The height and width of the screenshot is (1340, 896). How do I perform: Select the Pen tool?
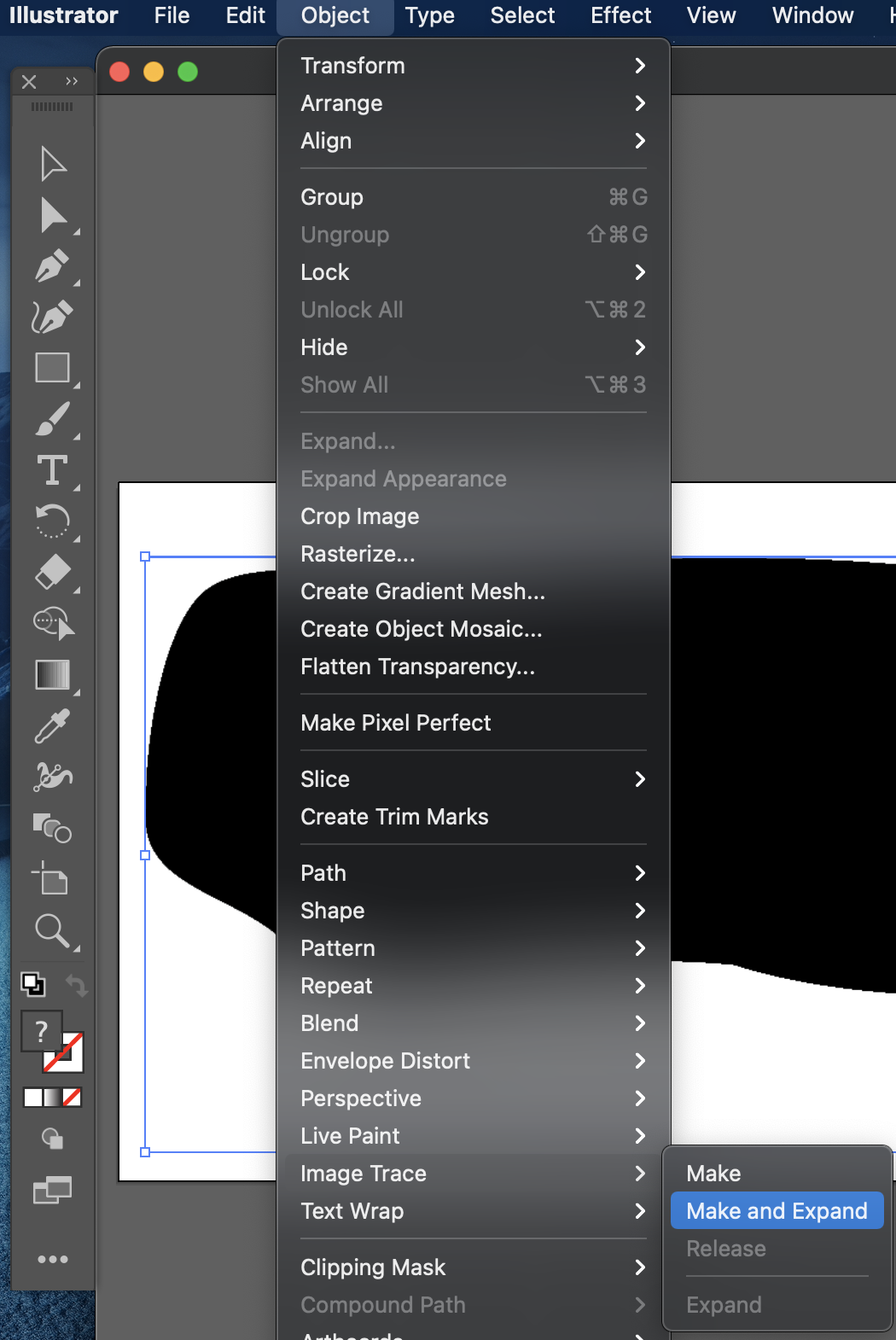pos(52,266)
